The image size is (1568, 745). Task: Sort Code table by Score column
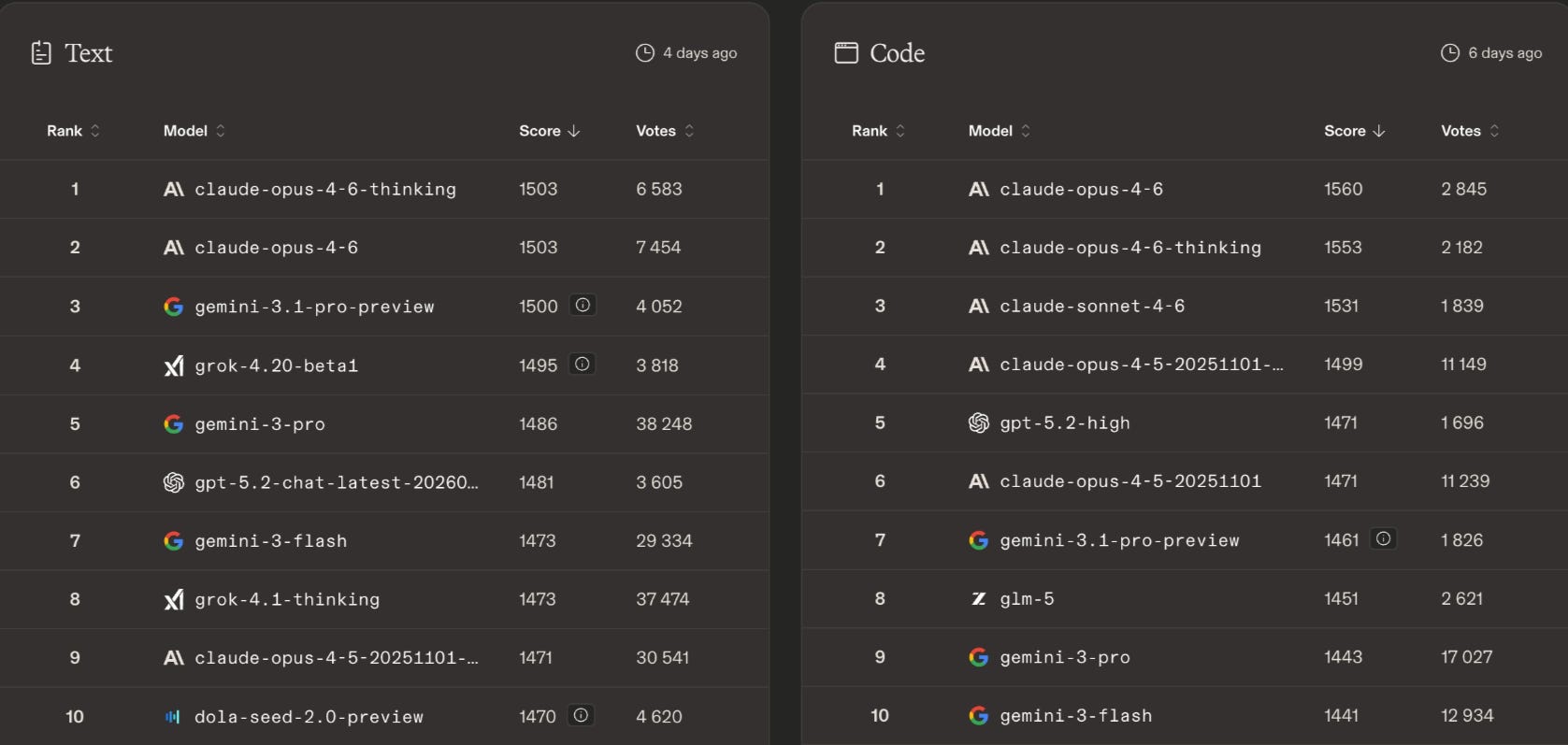coord(1355,131)
